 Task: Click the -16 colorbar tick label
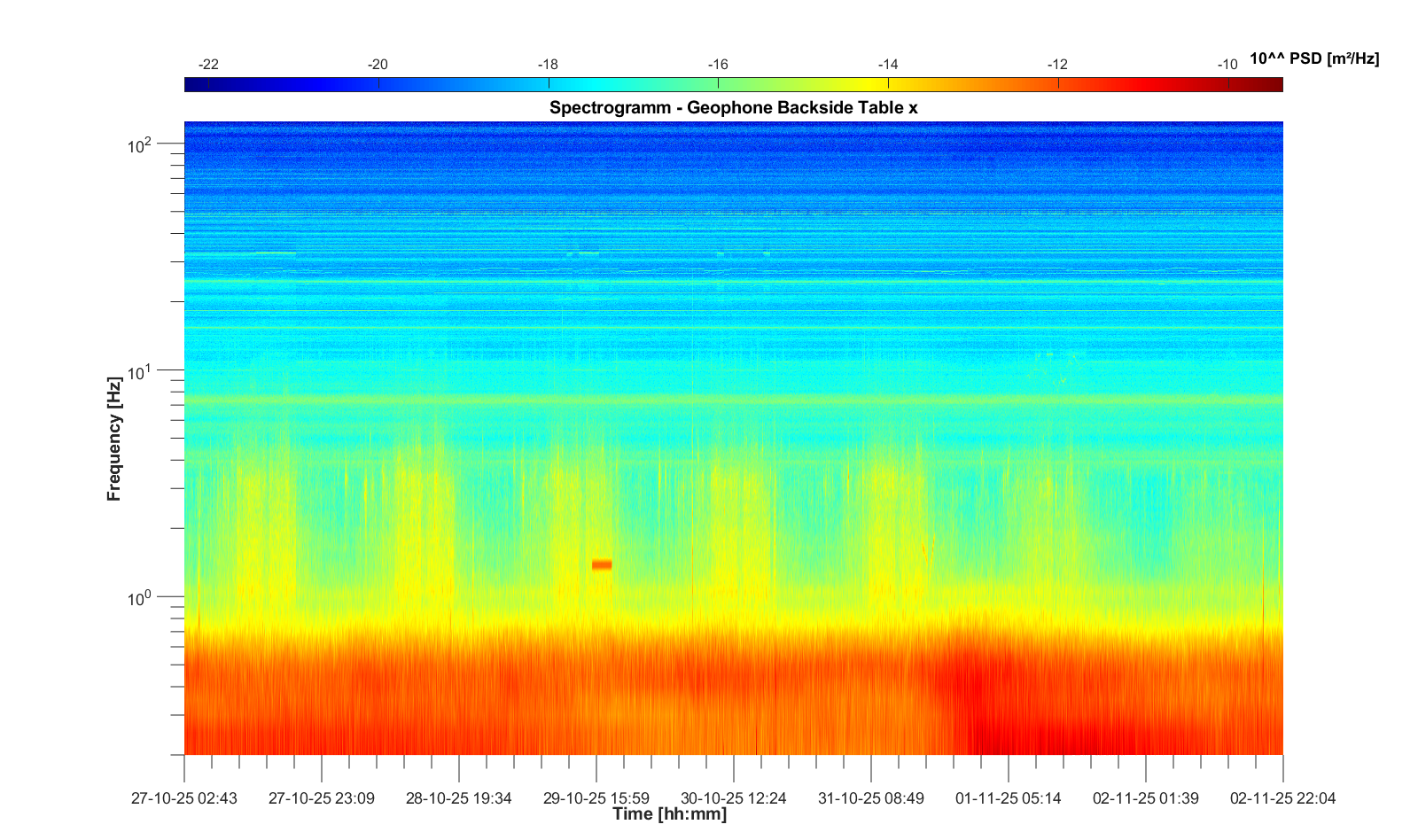[x=718, y=65]
